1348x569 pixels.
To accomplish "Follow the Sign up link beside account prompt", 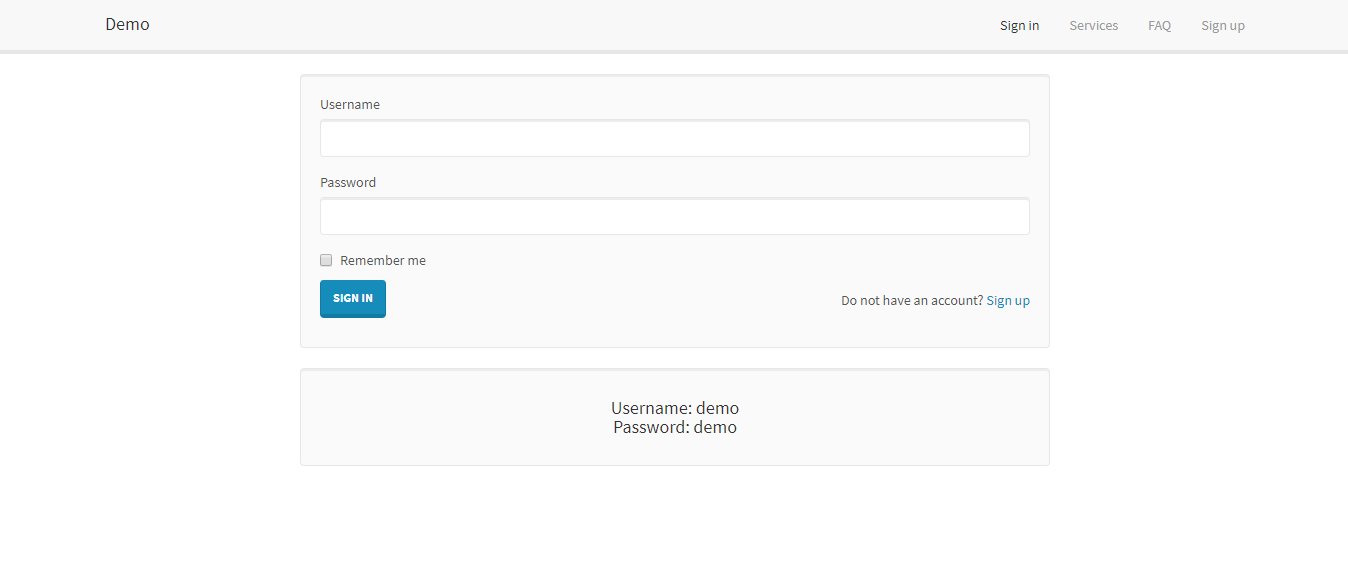I will point(1007,301).
